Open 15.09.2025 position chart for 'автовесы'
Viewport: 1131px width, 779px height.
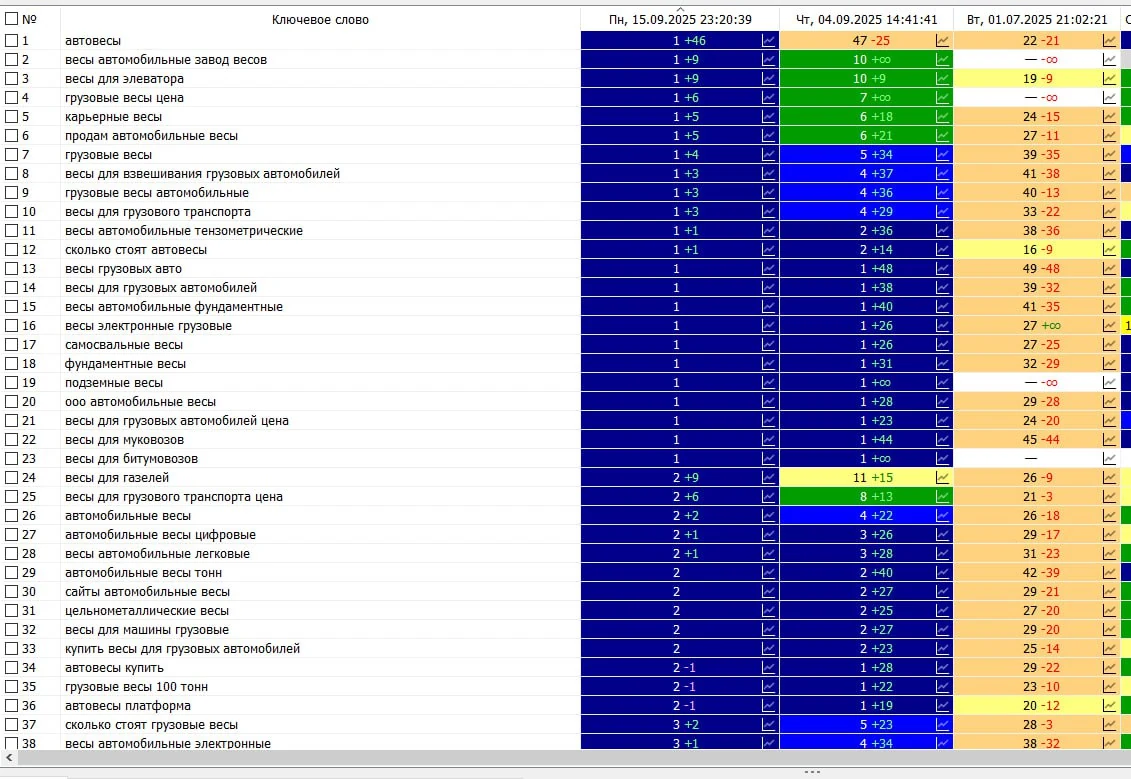point(768,41)
